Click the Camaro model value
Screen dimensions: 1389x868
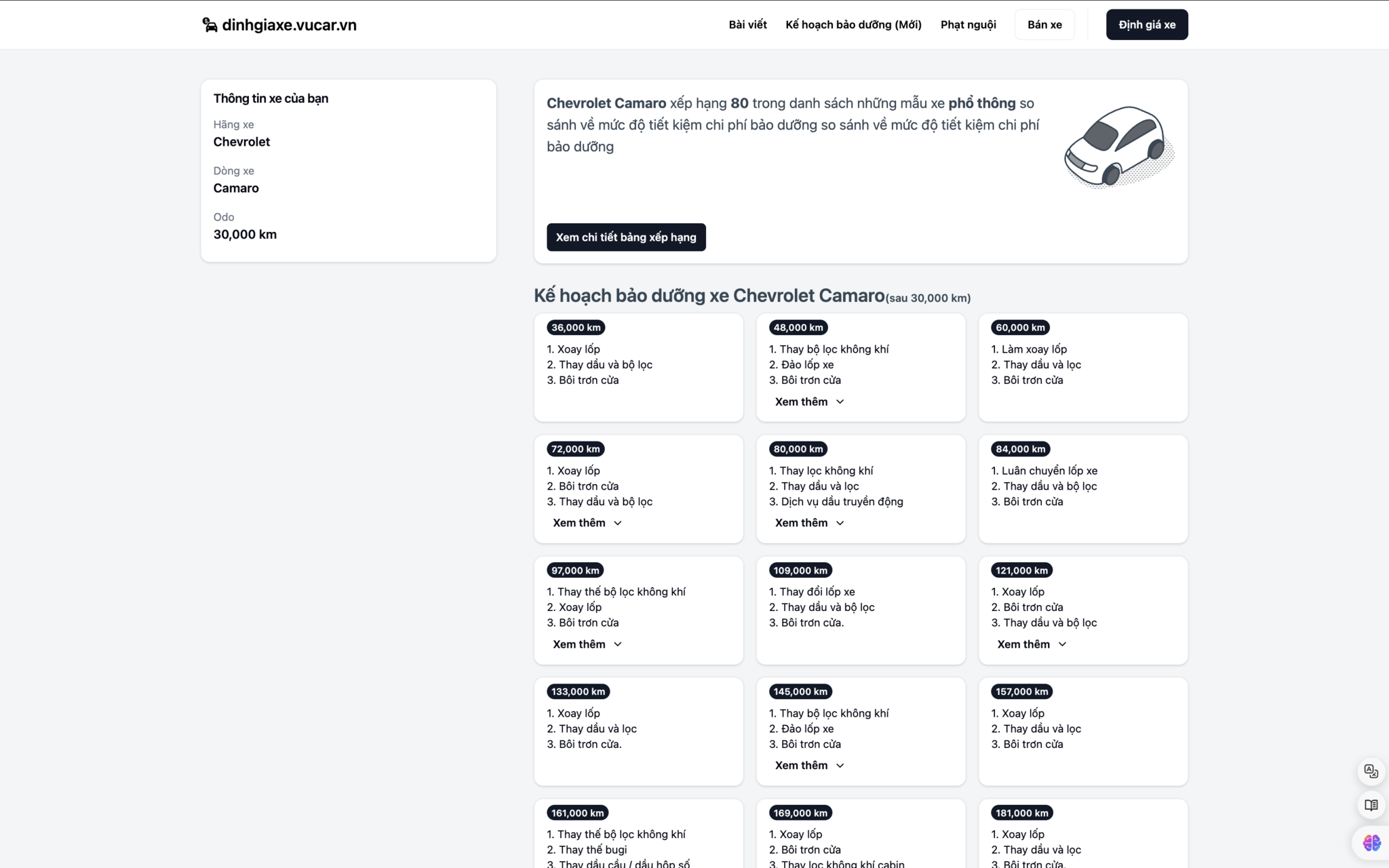pyautogui.click(x=236, y=188)
